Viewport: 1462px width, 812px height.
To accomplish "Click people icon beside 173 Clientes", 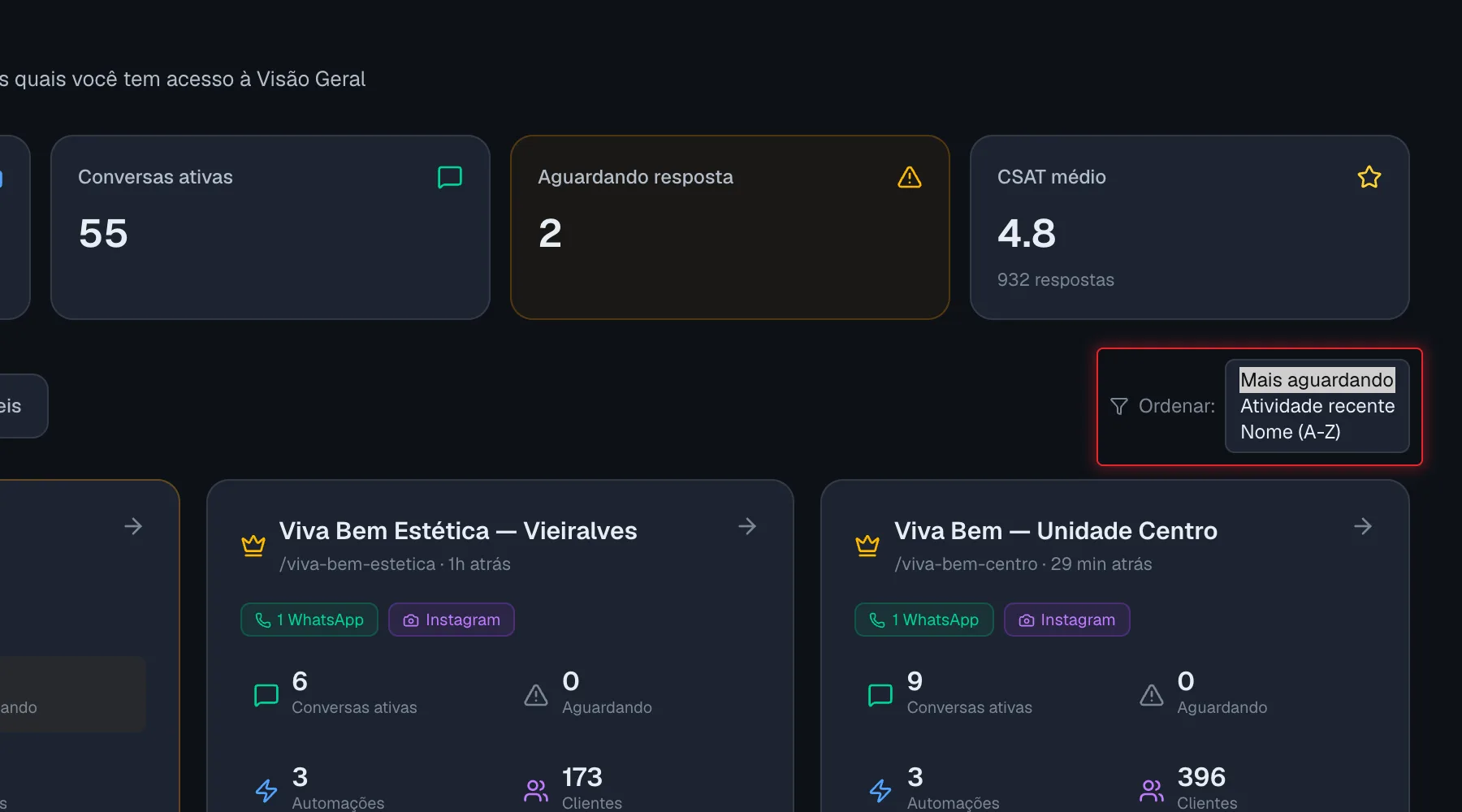I will (536, 790).
